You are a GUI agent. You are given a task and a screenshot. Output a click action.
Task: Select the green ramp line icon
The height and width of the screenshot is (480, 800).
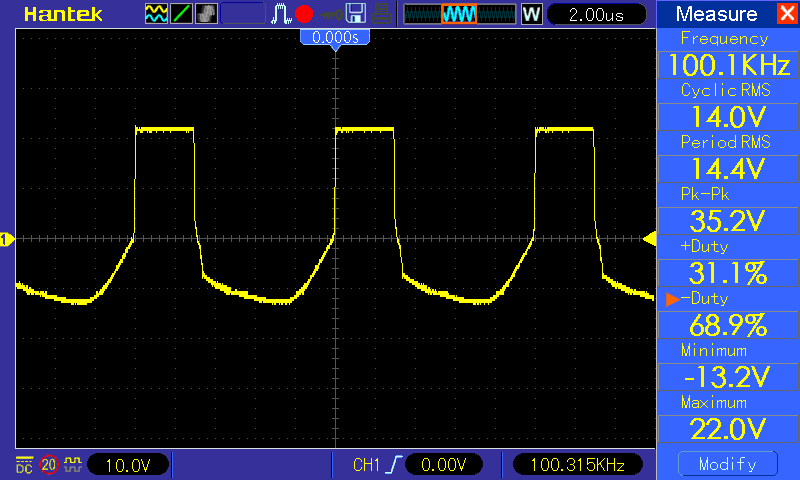[x=181, y=14]
